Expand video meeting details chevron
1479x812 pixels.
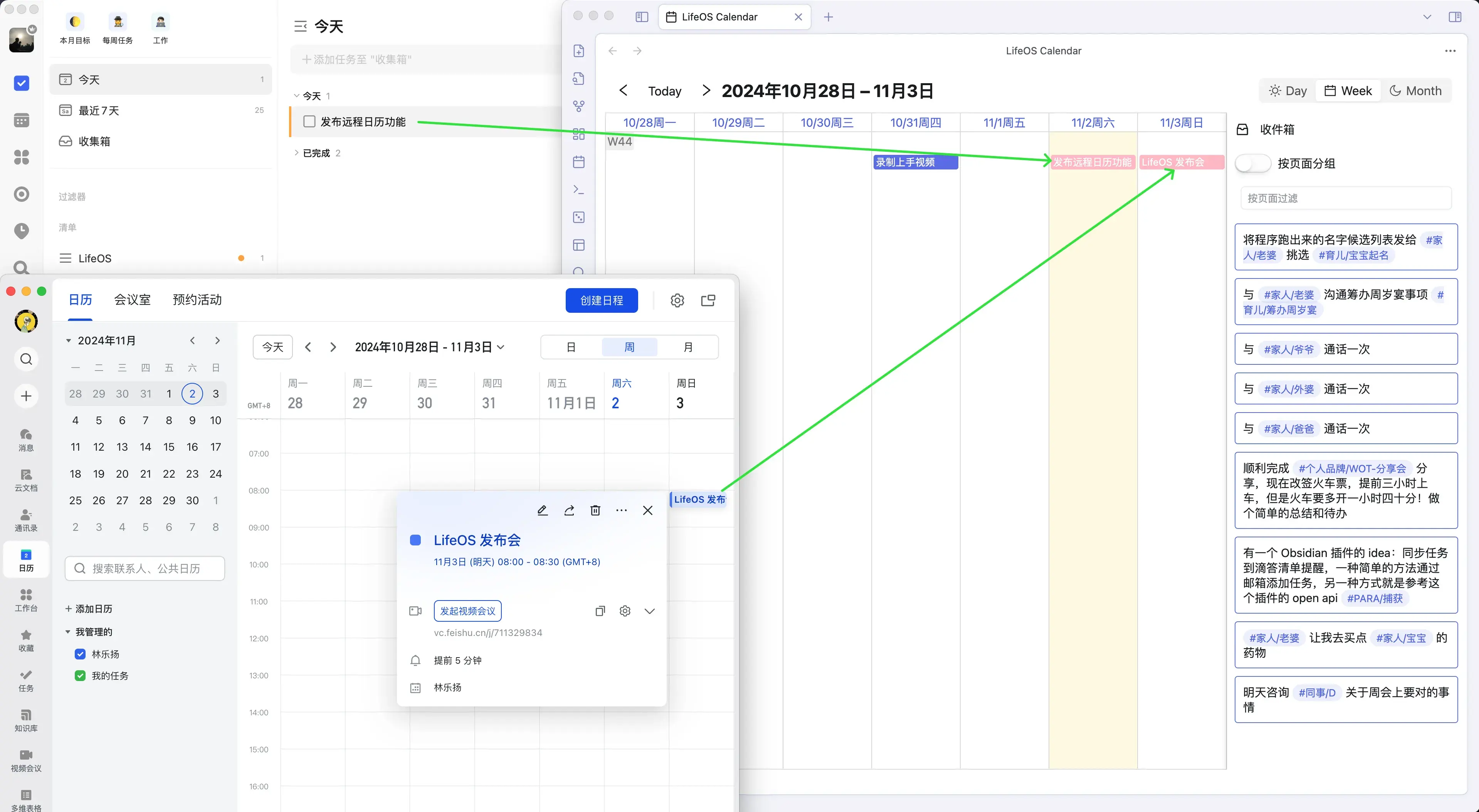point(649,611)
